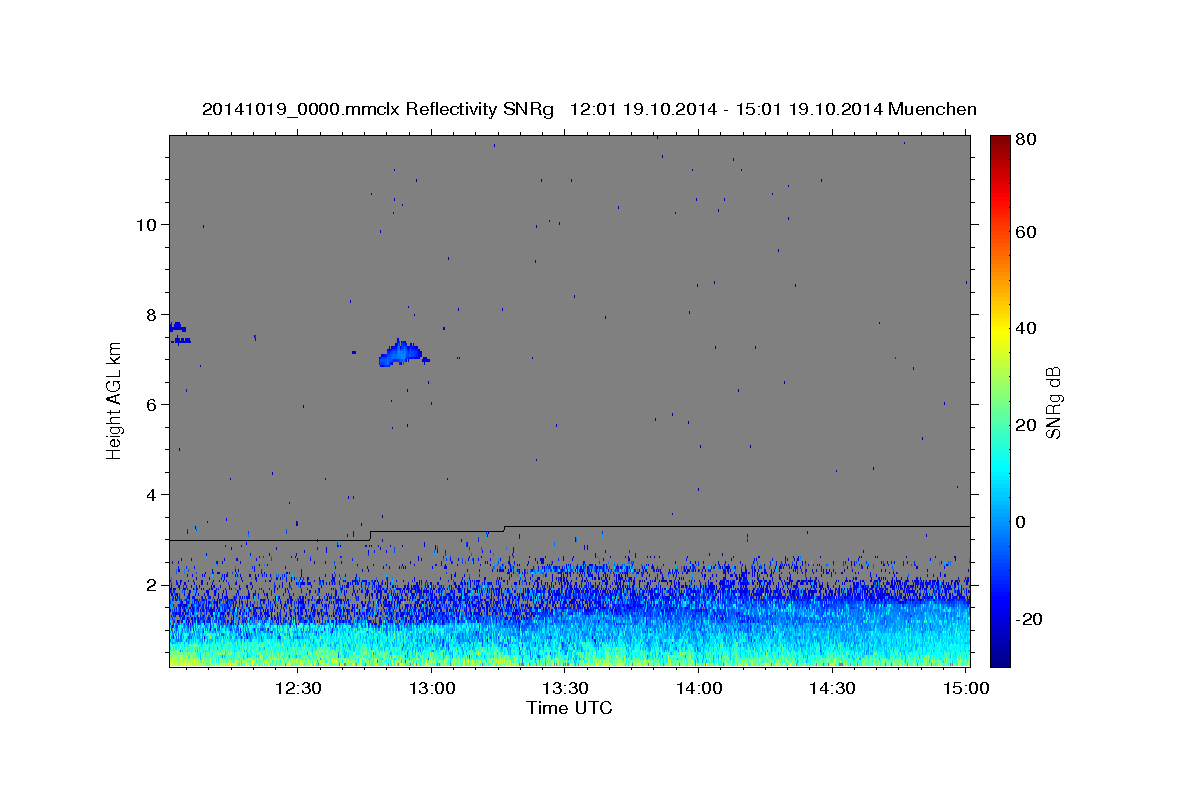Image resolution: width=1200 pixels, height=800 pixels.
Task: Click the plot title text '20141019_0000.mmclx Reflectivity SNRg'
Action: [378, 109]
